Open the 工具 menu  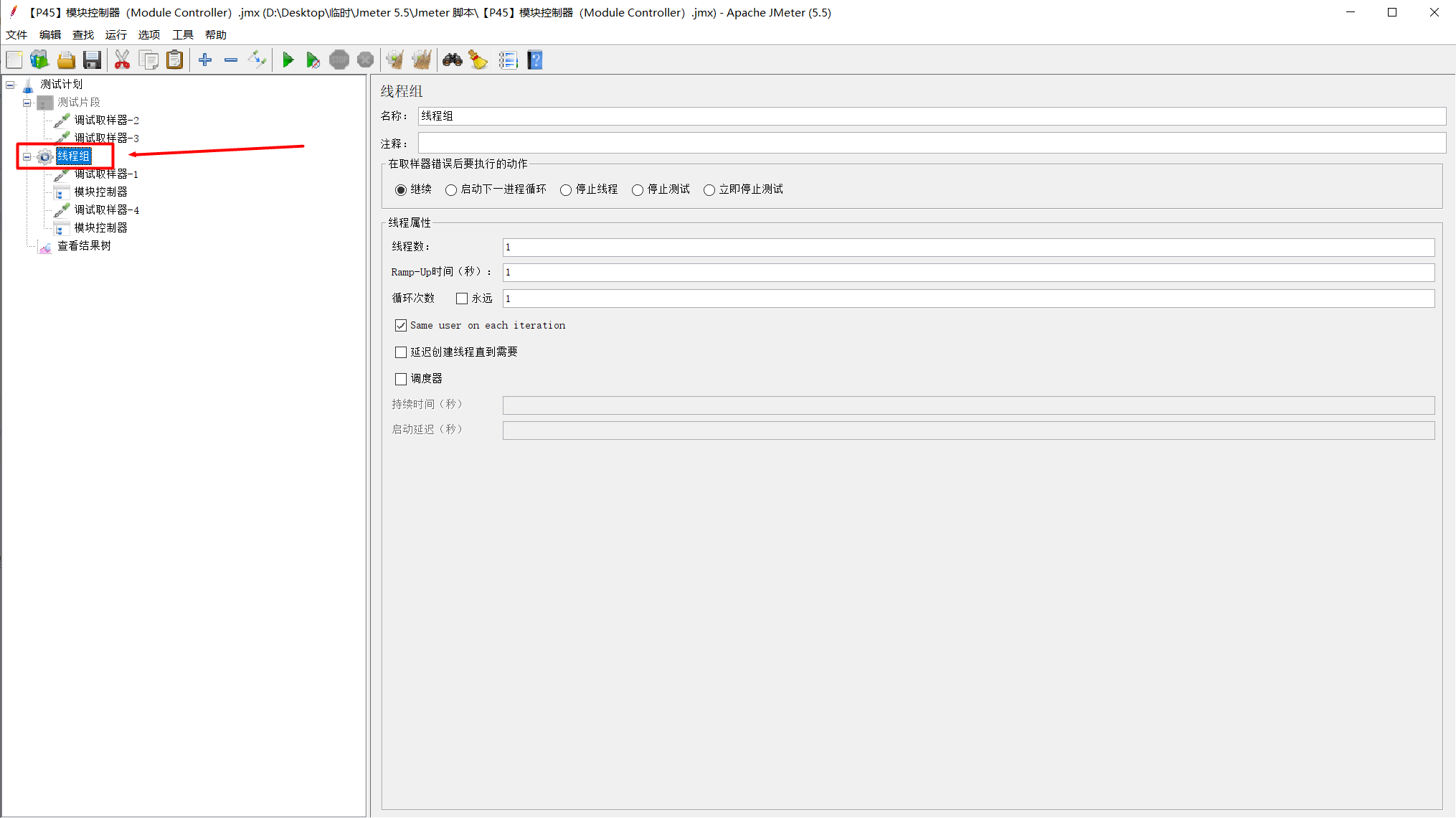(183, 34)
